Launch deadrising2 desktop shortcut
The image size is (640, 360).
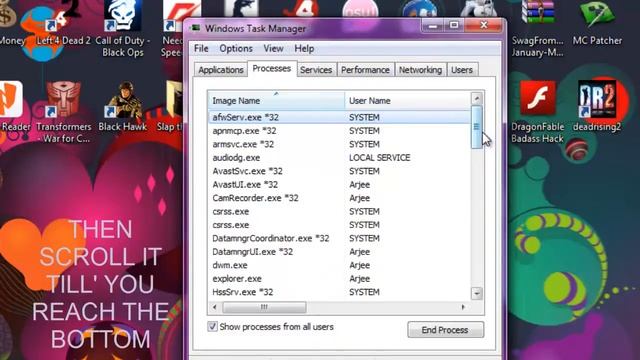[x=597, y=107]
